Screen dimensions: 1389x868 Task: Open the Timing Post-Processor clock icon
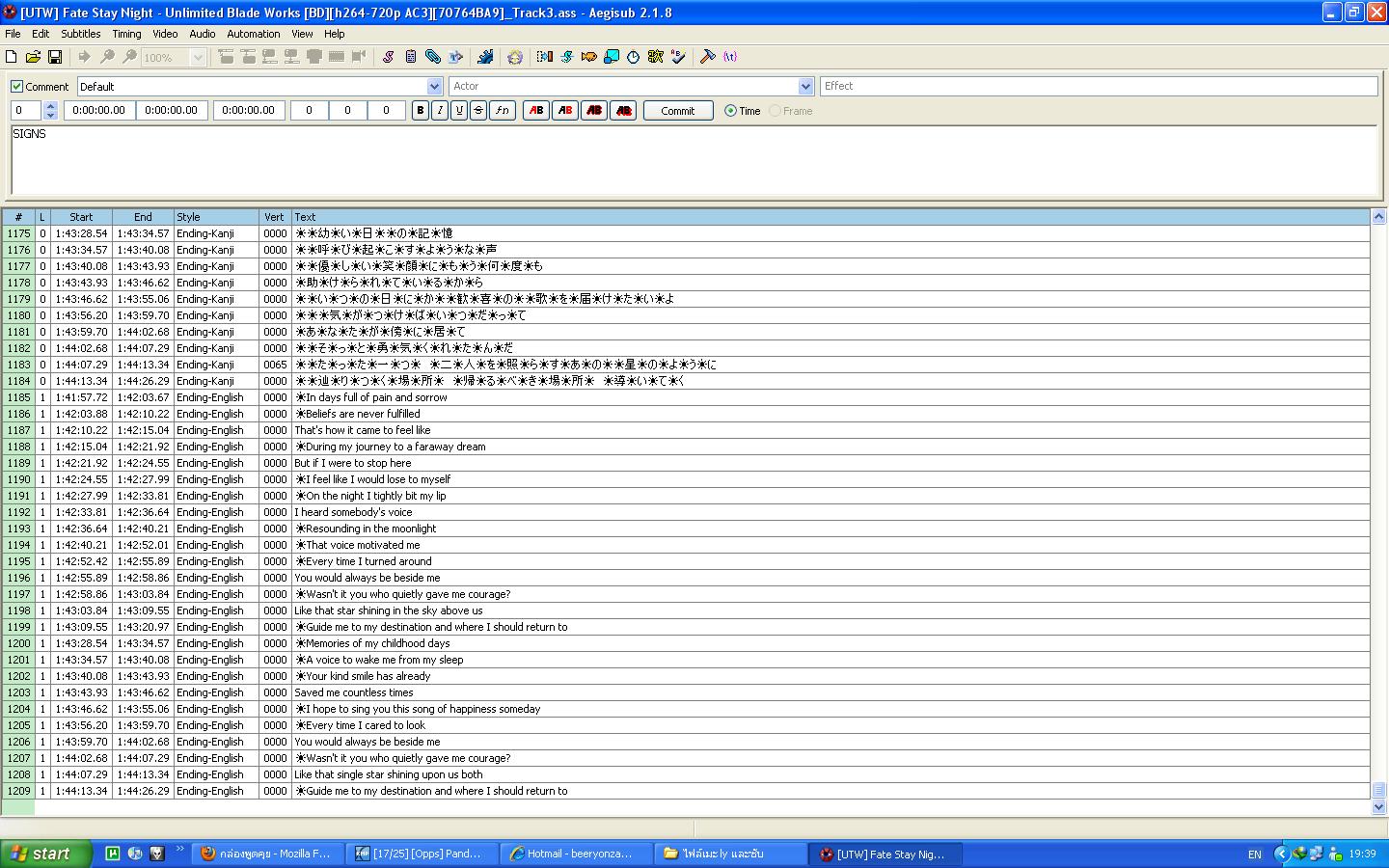click(633, 57)
